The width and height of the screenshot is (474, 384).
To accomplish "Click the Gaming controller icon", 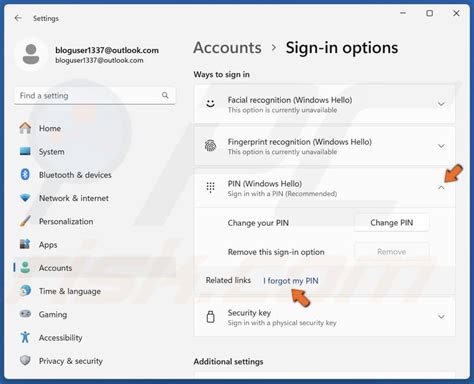I will click(25, 314).
